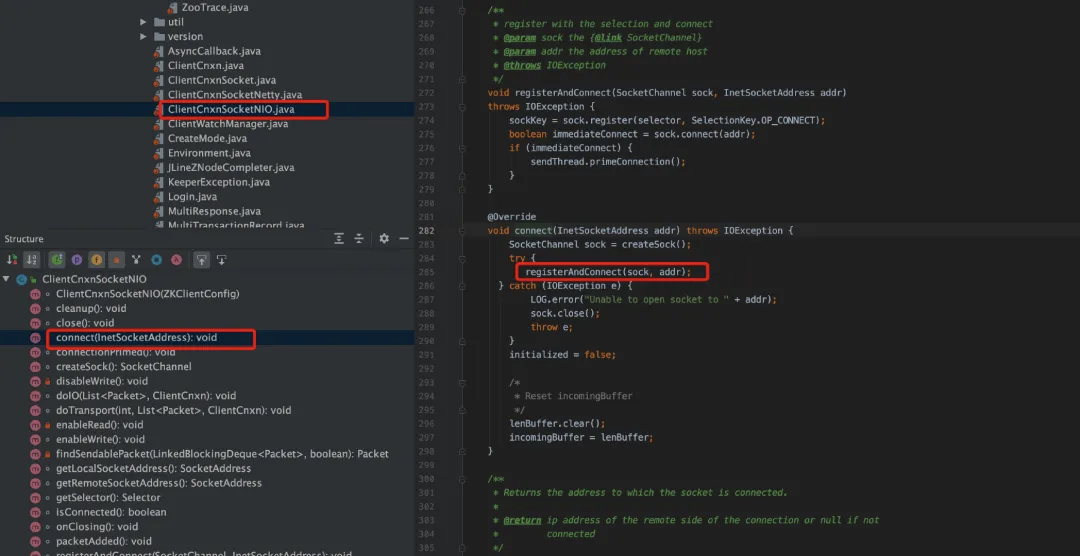Screen dimensions: 1080x556
Task: Click the method icon beside cleanup(): void
Action: pos(34,309)
